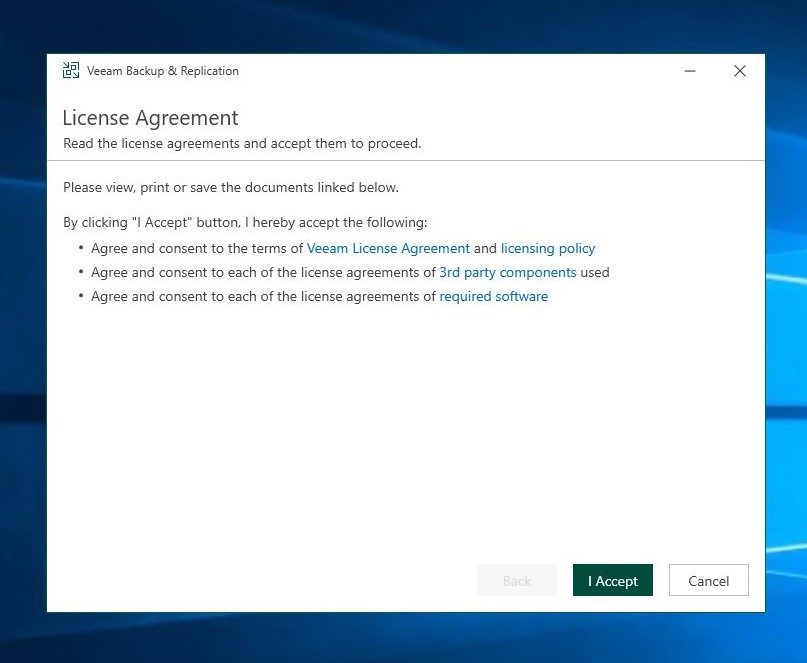Close the Veeam installer window
Viewport: 807px width, 663px height.
point(740,71)
